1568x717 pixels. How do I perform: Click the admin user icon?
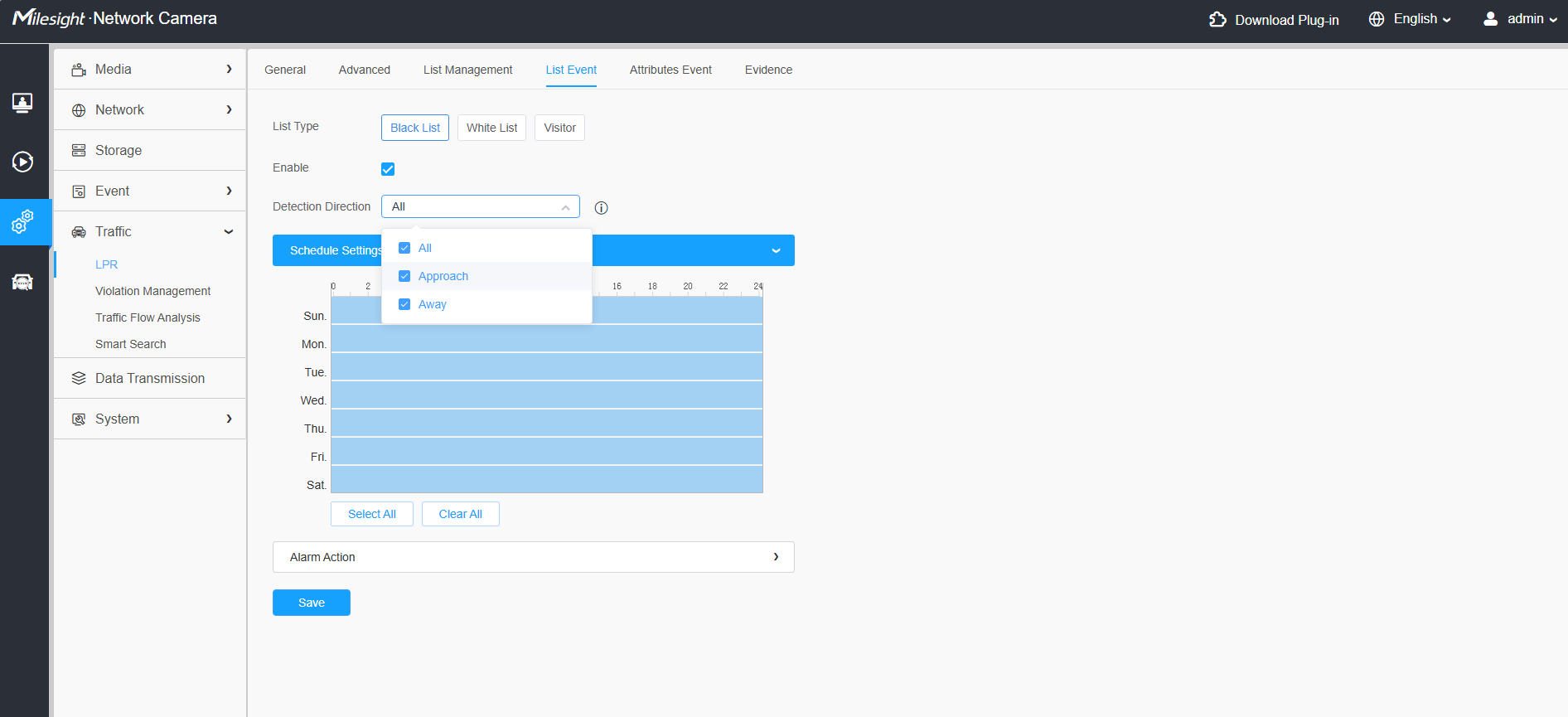tap(1490, 18)
